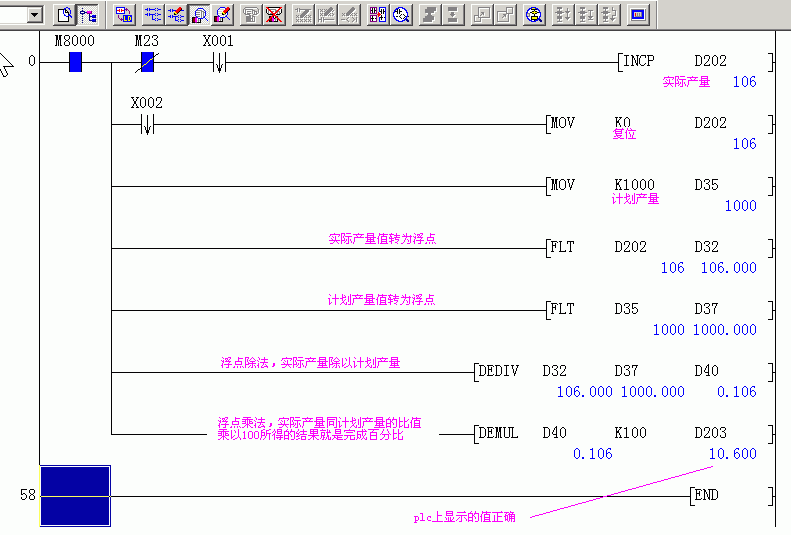Image resolution: width=791 pixels, height=535 pixels.
Task: Click value 106.000 under FLT D32
Action: click(728, 268)
